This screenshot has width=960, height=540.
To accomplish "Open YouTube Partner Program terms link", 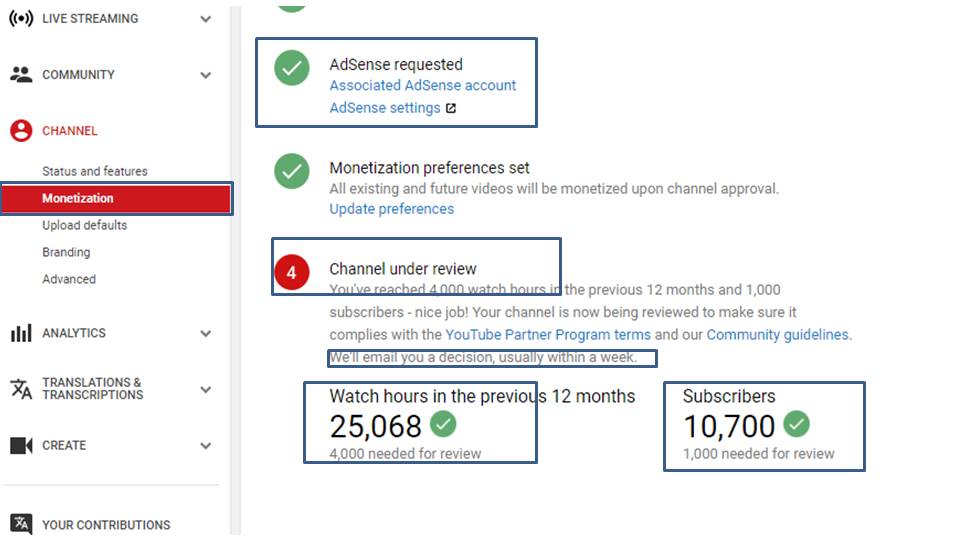I will click(548, 335).
